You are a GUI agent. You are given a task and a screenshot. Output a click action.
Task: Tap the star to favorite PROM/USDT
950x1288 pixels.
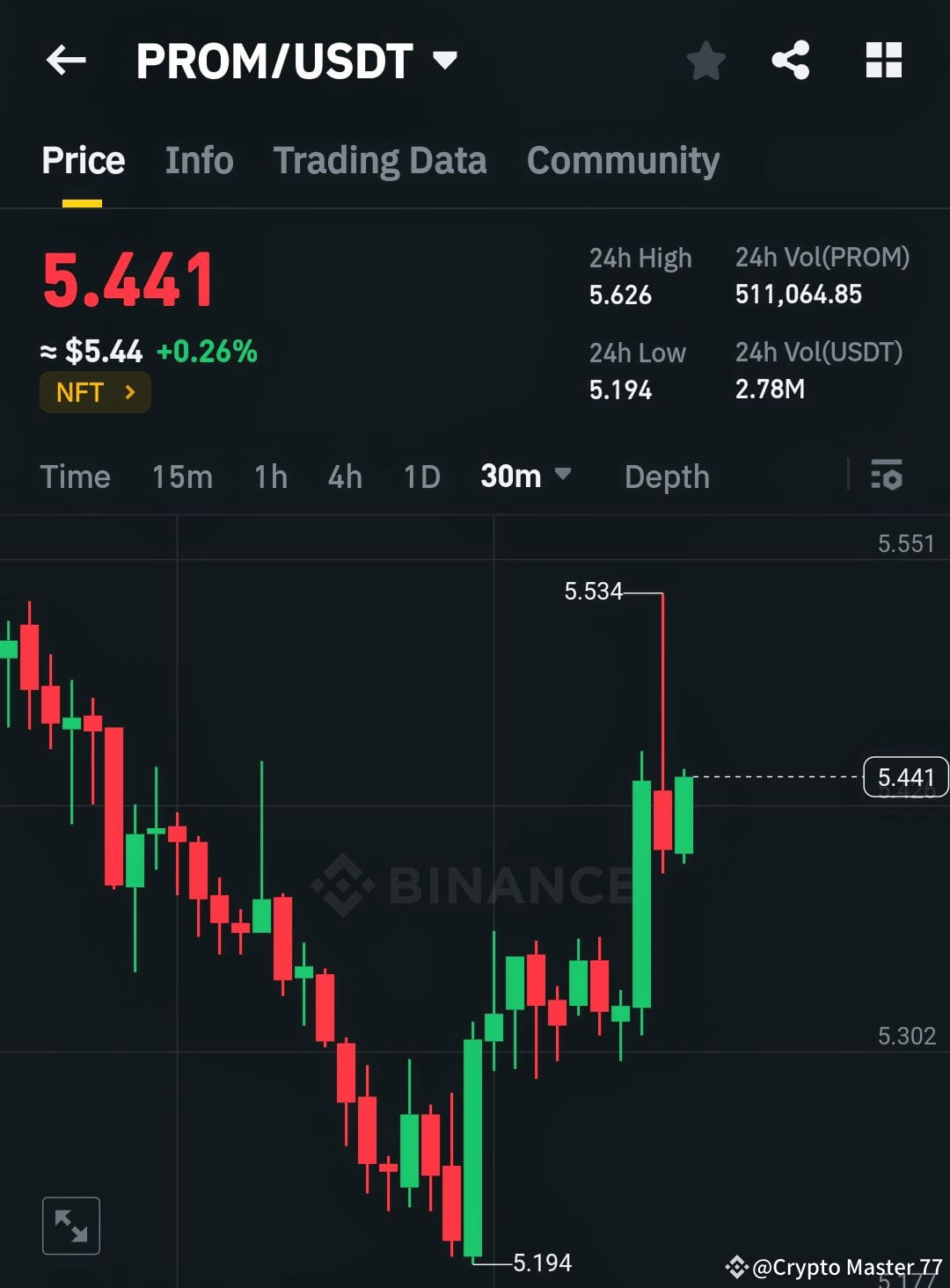(x=705, y=60)
